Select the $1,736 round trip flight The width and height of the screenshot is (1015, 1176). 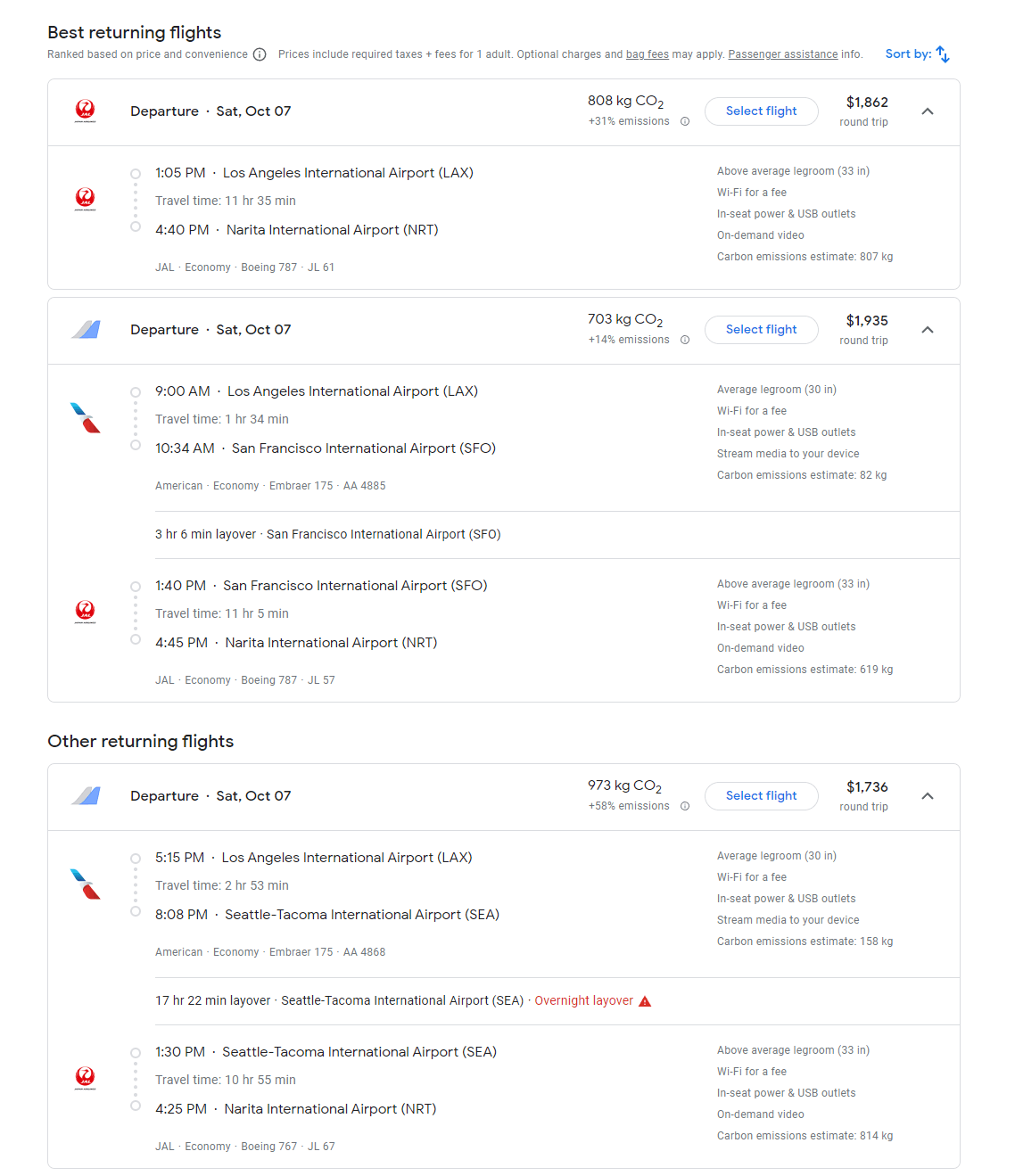[761, 795]
